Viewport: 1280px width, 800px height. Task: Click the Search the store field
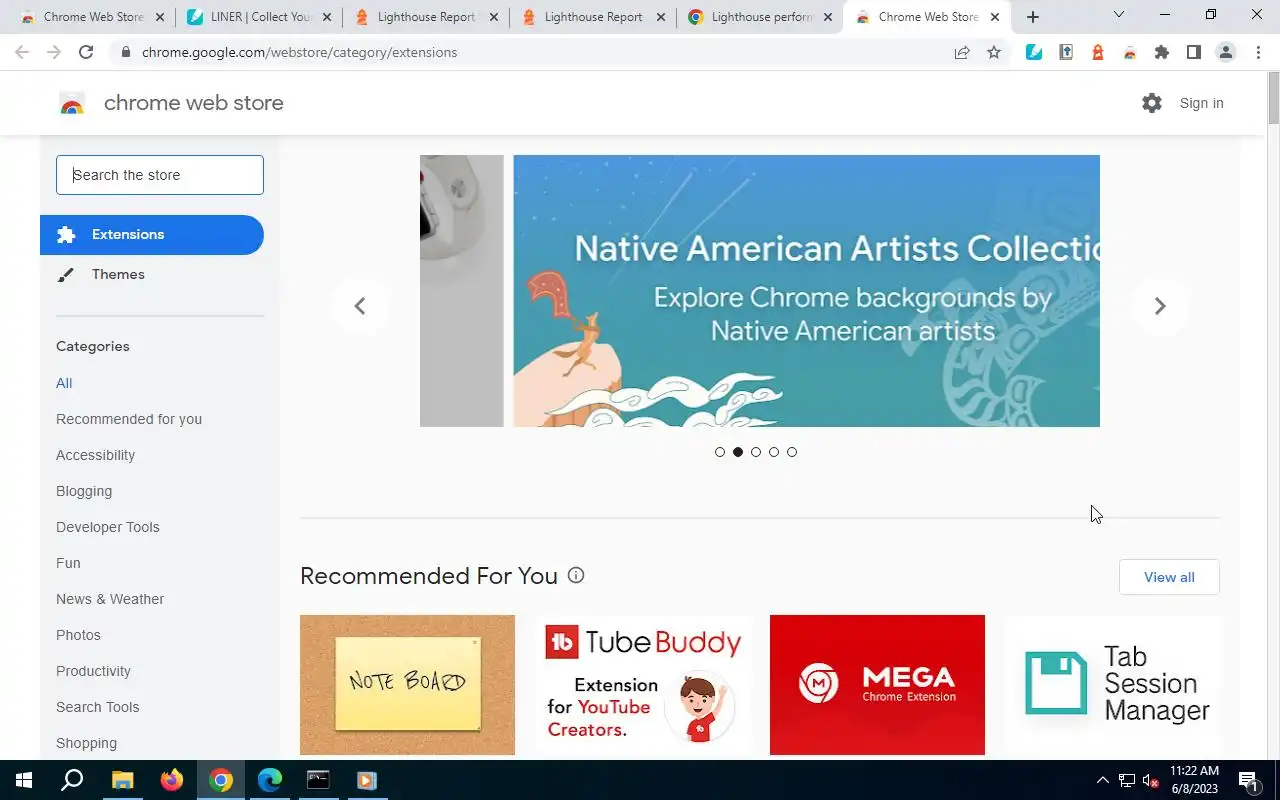[160, 175]
